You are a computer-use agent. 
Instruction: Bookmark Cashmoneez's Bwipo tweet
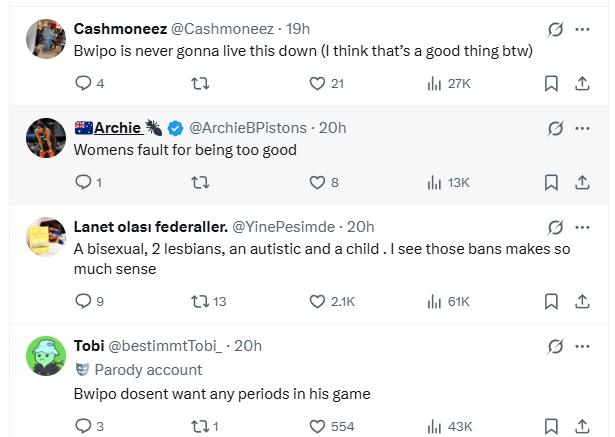pos(551,84)
